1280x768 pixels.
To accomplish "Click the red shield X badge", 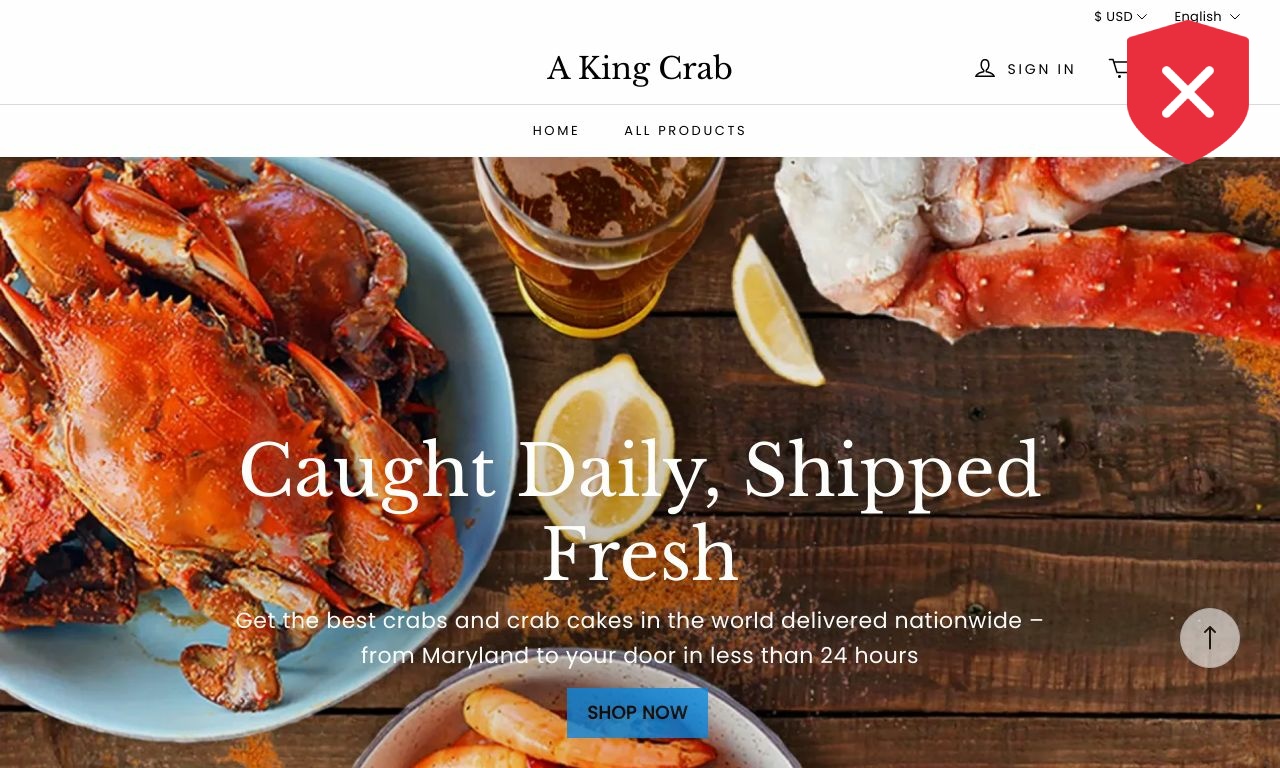I will pos(1187,92).
